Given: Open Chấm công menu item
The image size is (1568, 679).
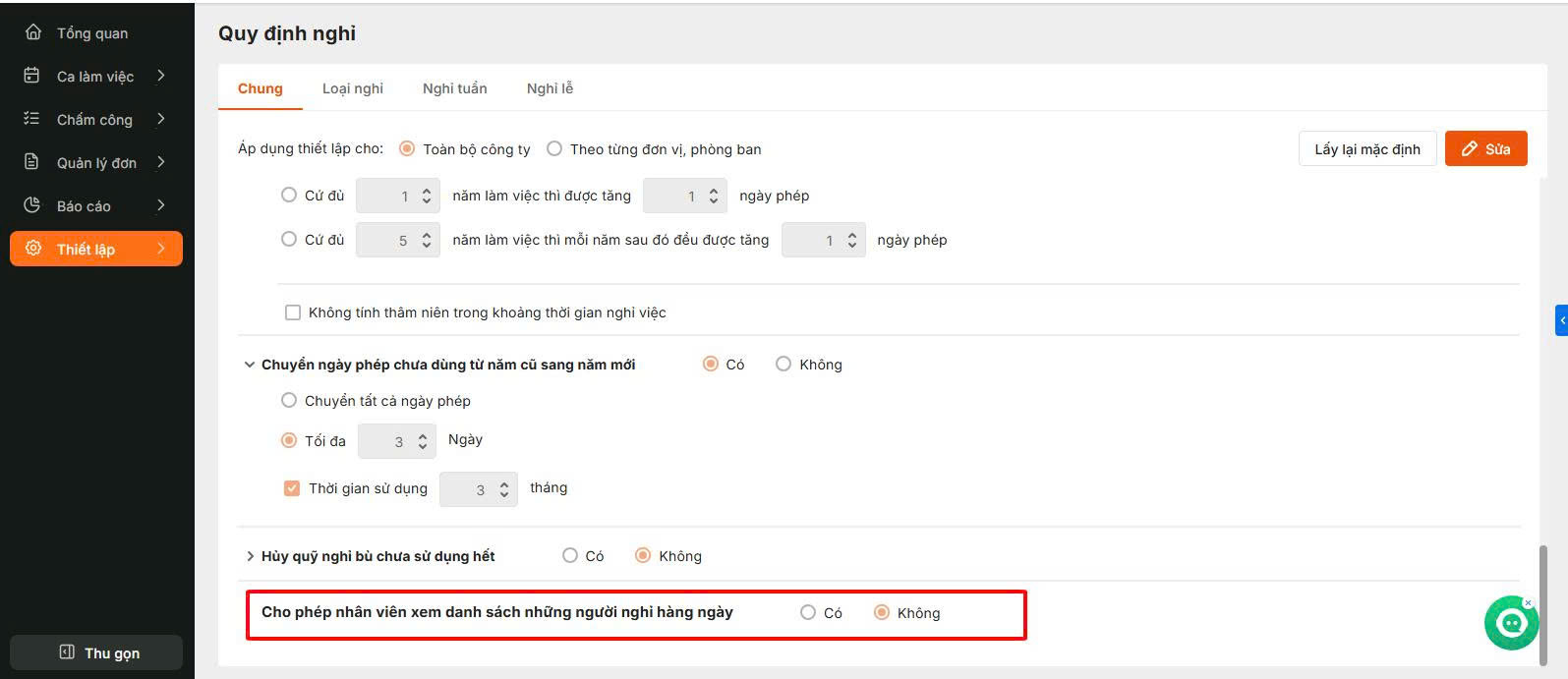Looking at the screenshot, I should click(x=94, y=119).
